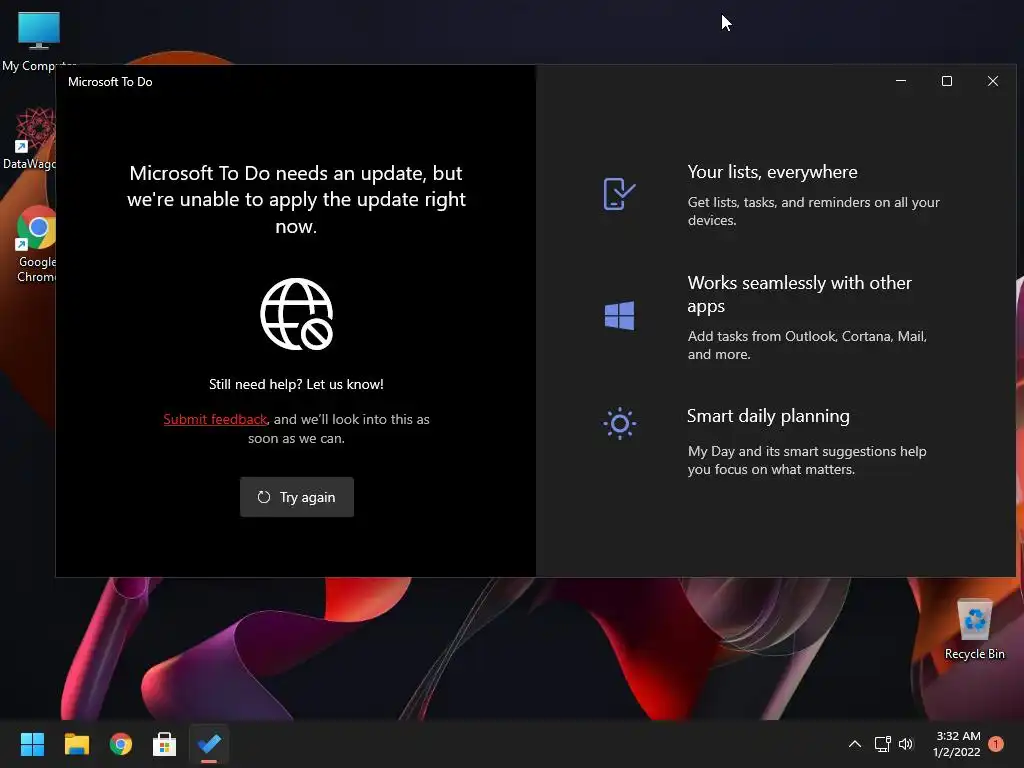Image resolution: width=1024 pixels, height=768 pixels.
Task: Click the Windows logo feature icon
Action: click(x=619, y=315)
